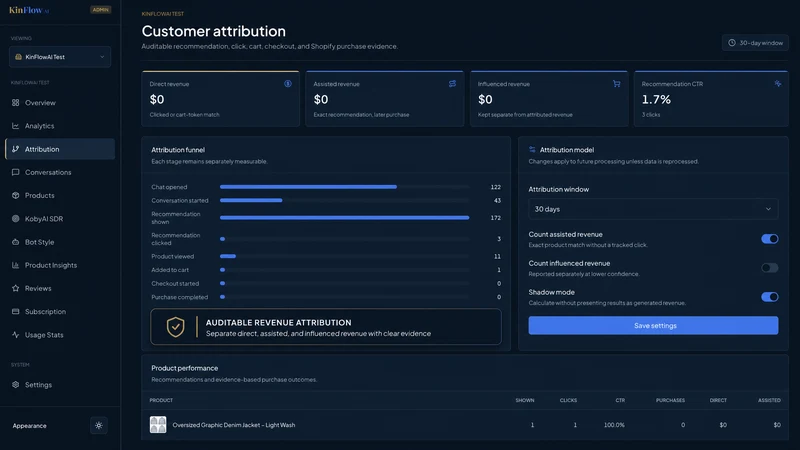Click the cart icon on Influenced revenue card
This screenshot has height=450, width=800.
(x=616, y=84)
